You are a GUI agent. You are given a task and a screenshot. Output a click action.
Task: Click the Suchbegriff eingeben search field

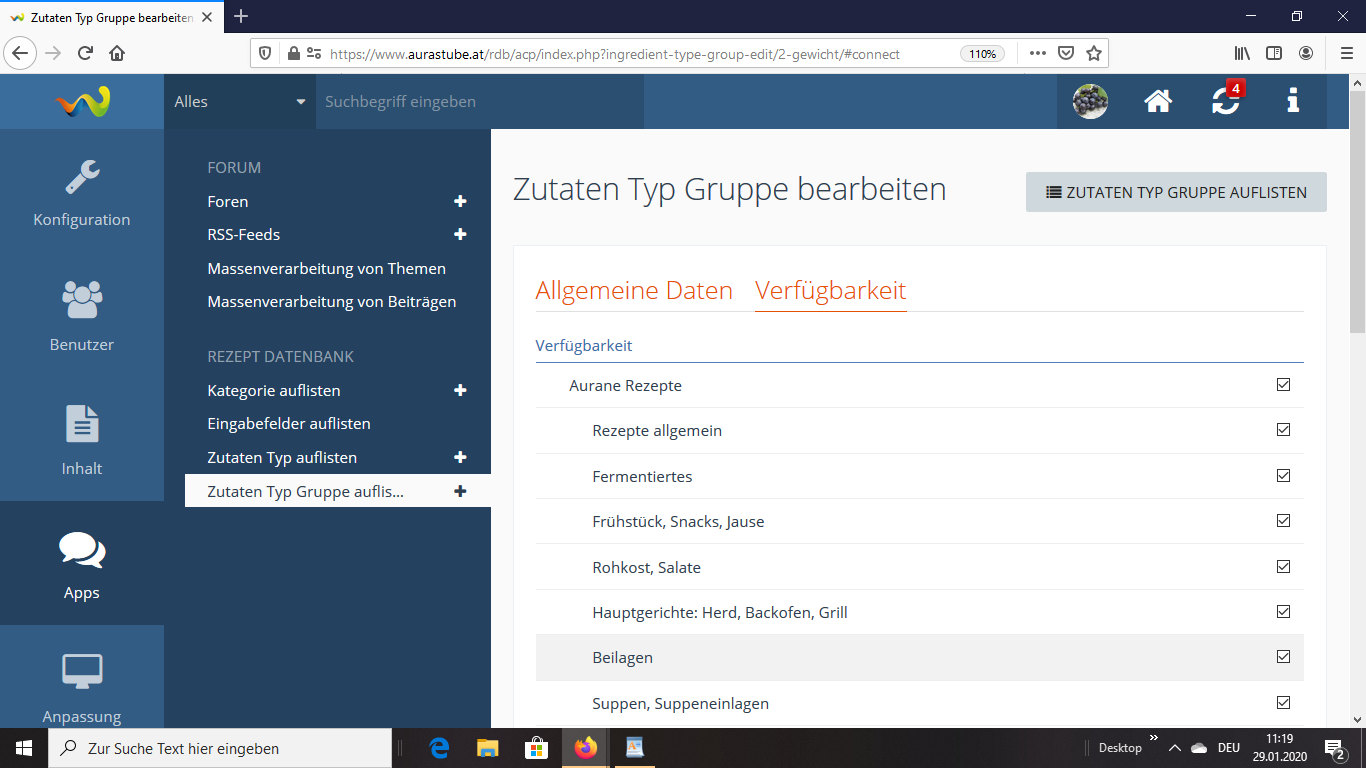480,101
